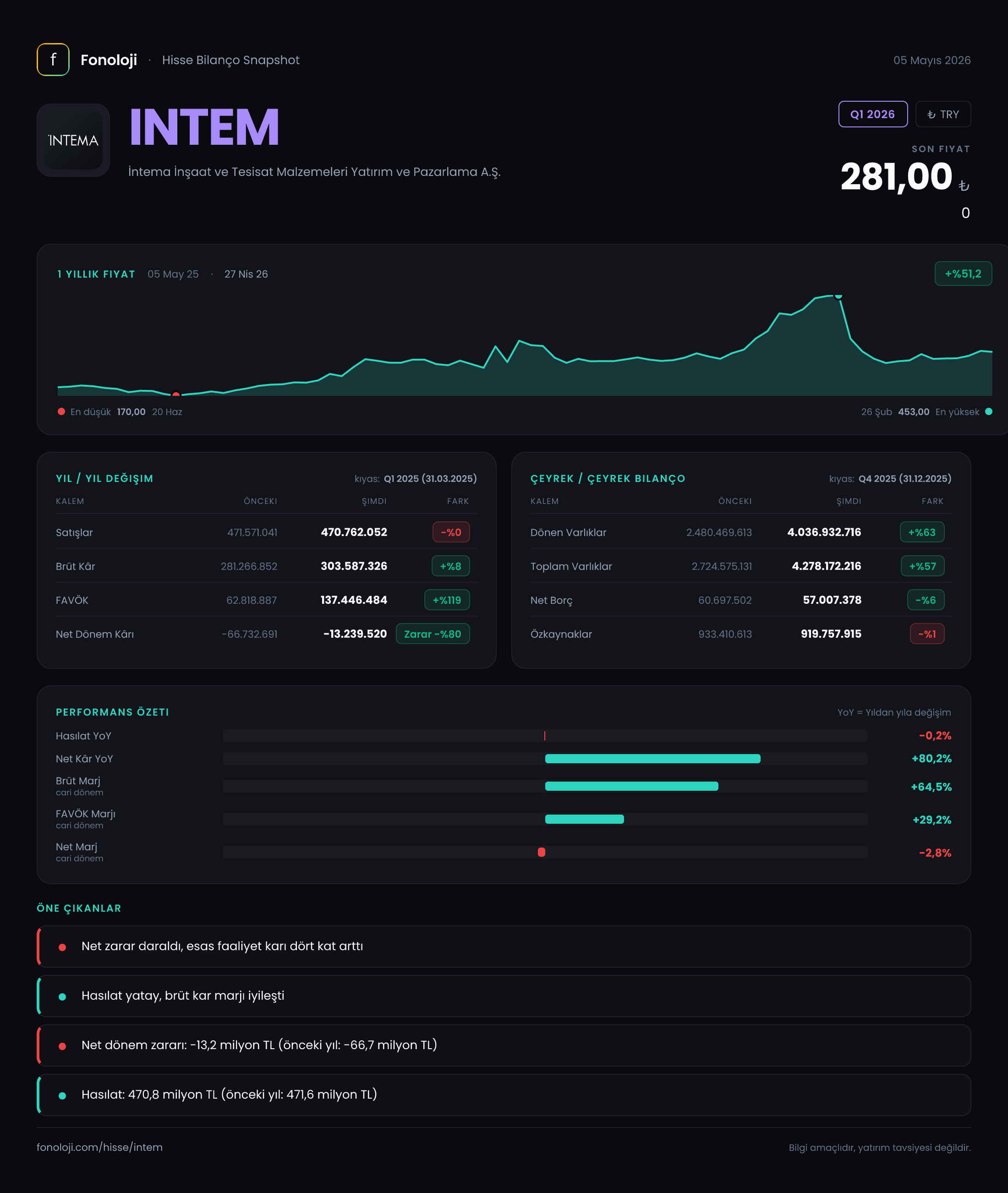Click the FAVÖK +%119 badge
The image size is (1008, 1193).
tap(447, 600)
